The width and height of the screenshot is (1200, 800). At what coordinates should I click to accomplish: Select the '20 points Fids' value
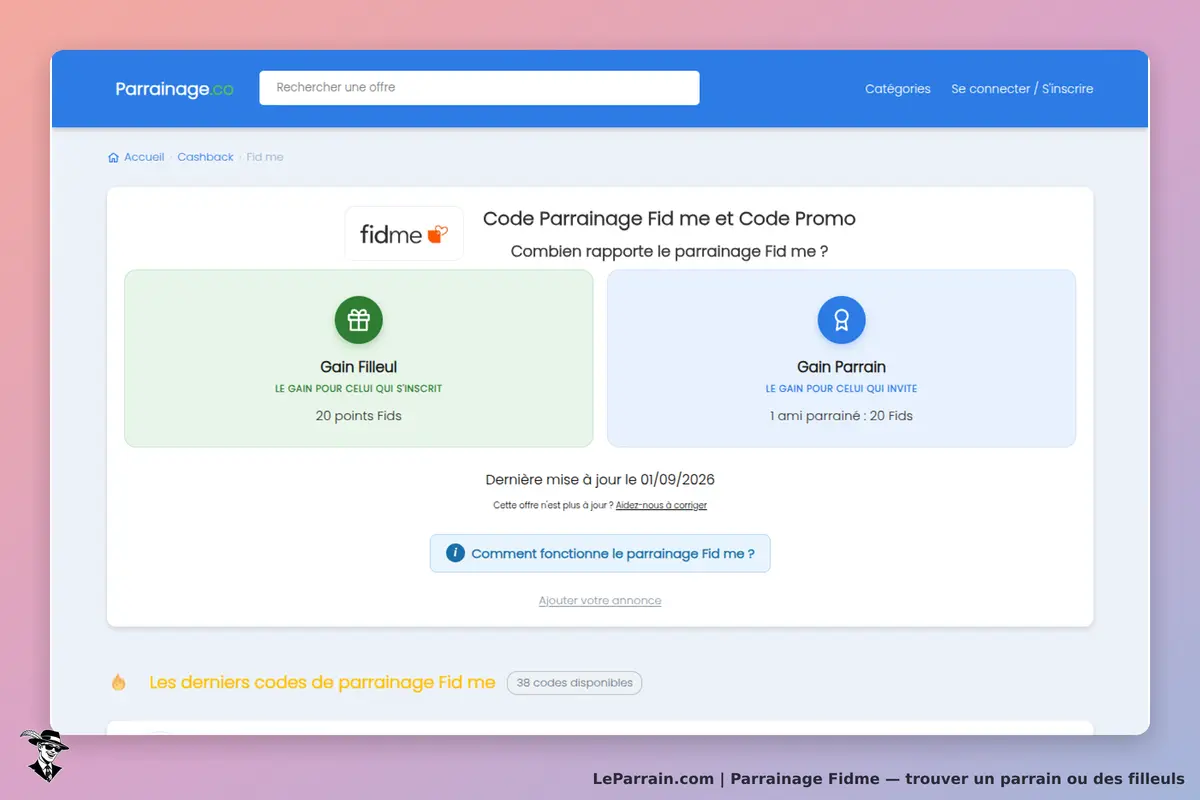click(x=359, y=415)
